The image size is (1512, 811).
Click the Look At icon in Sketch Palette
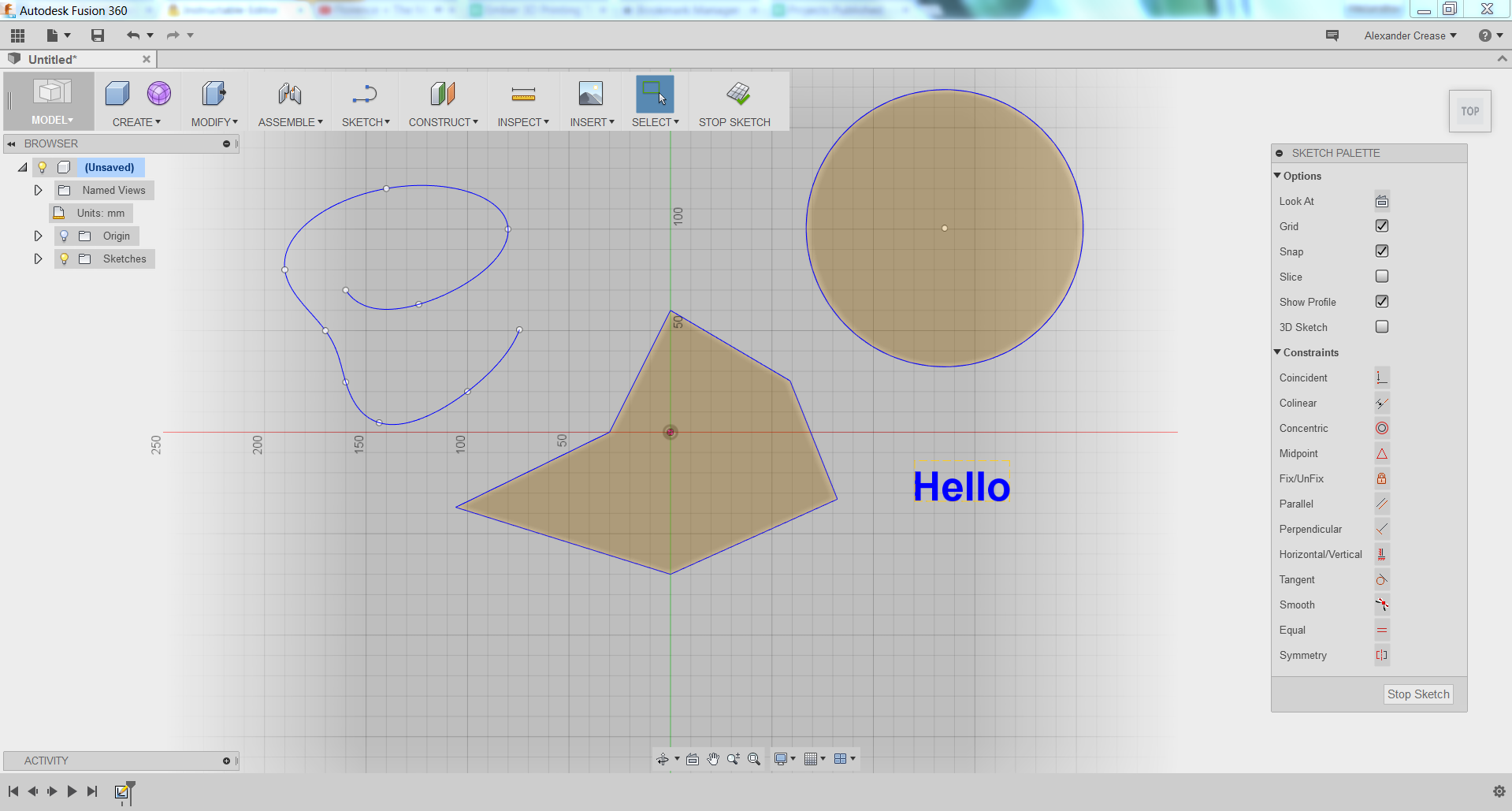[x=1381, y=201]
